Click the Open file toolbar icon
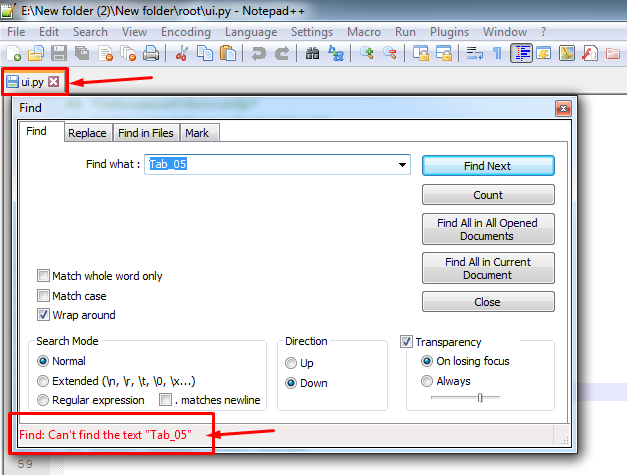Viewport: 627px width, 475px height. click(36, 53)
